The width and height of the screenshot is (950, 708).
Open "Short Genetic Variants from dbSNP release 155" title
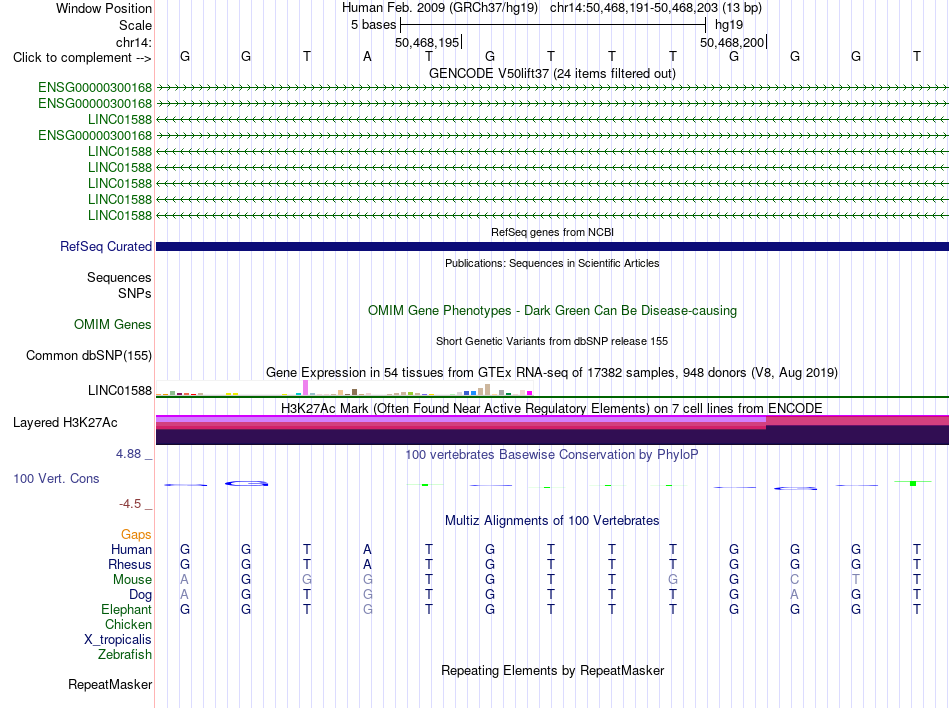point(552,341)
